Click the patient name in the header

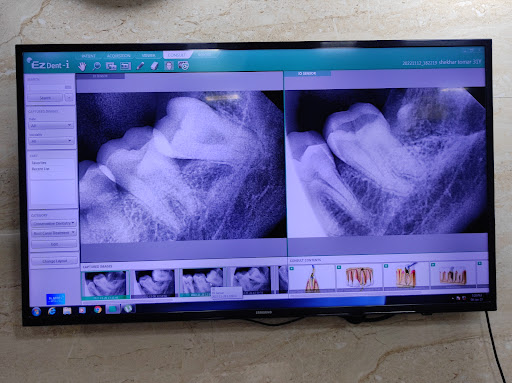pyautogui.click(x=455, y=62)
